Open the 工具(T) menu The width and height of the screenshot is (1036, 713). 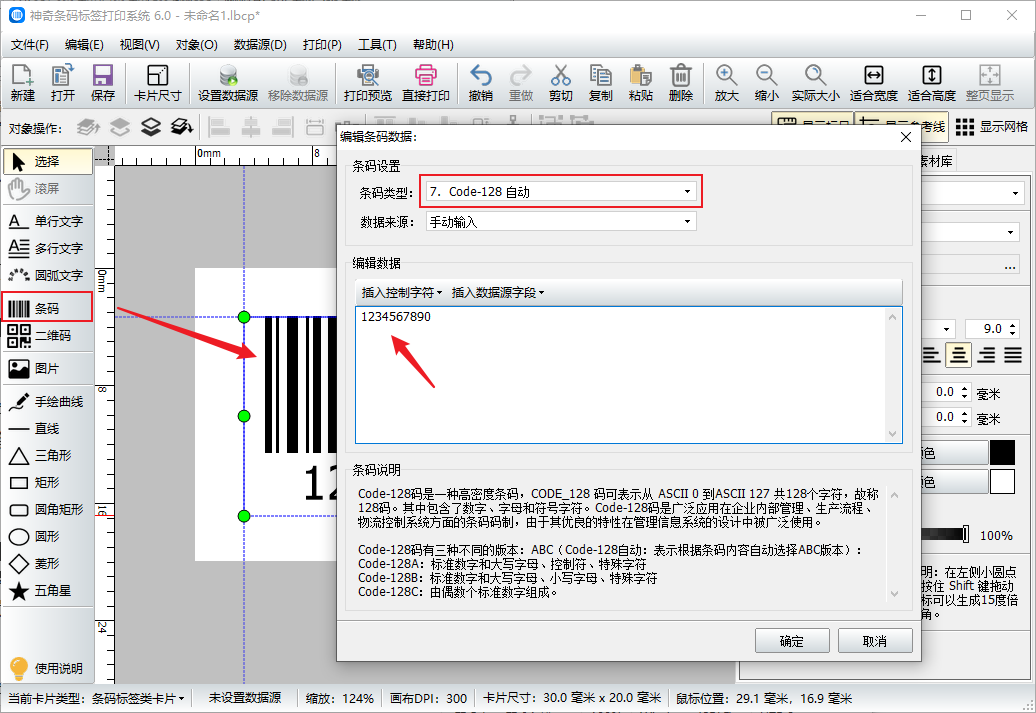377,45
